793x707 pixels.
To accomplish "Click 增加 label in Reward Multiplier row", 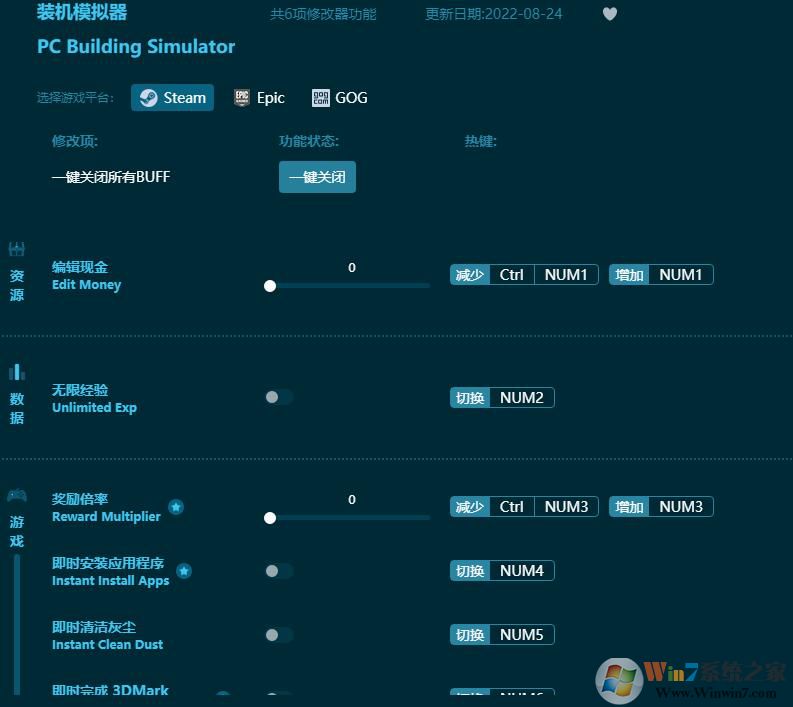I will pos(629,507).
